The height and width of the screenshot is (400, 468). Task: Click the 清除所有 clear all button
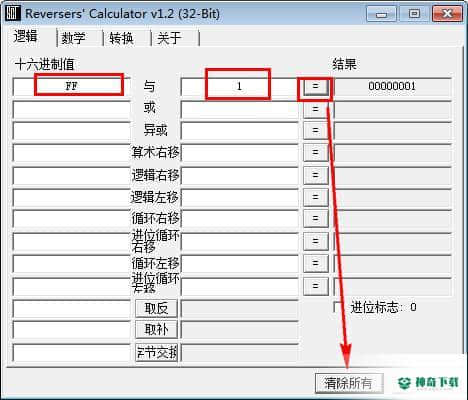[x=349, y=383]
